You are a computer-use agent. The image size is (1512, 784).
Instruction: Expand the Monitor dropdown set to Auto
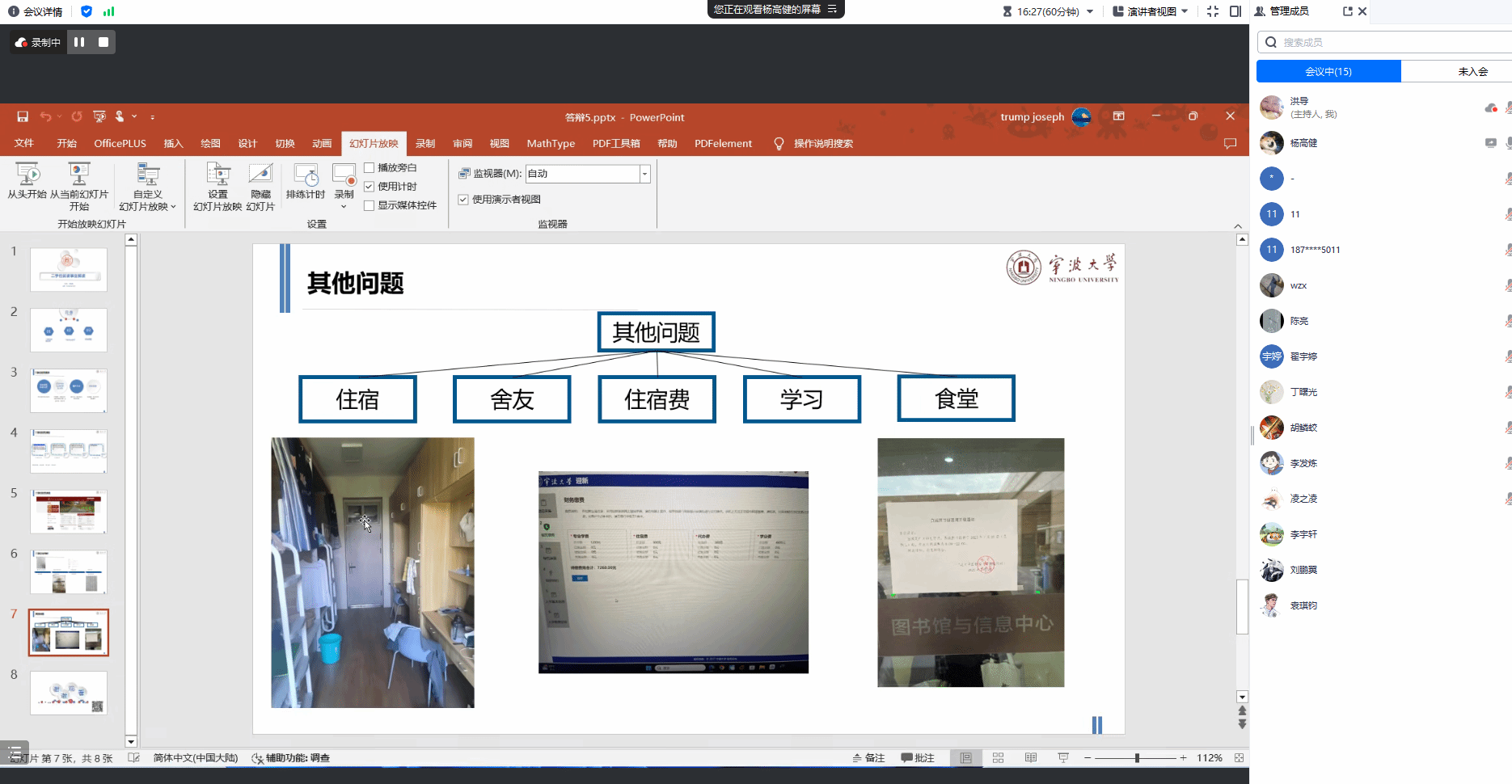[644, 174]
